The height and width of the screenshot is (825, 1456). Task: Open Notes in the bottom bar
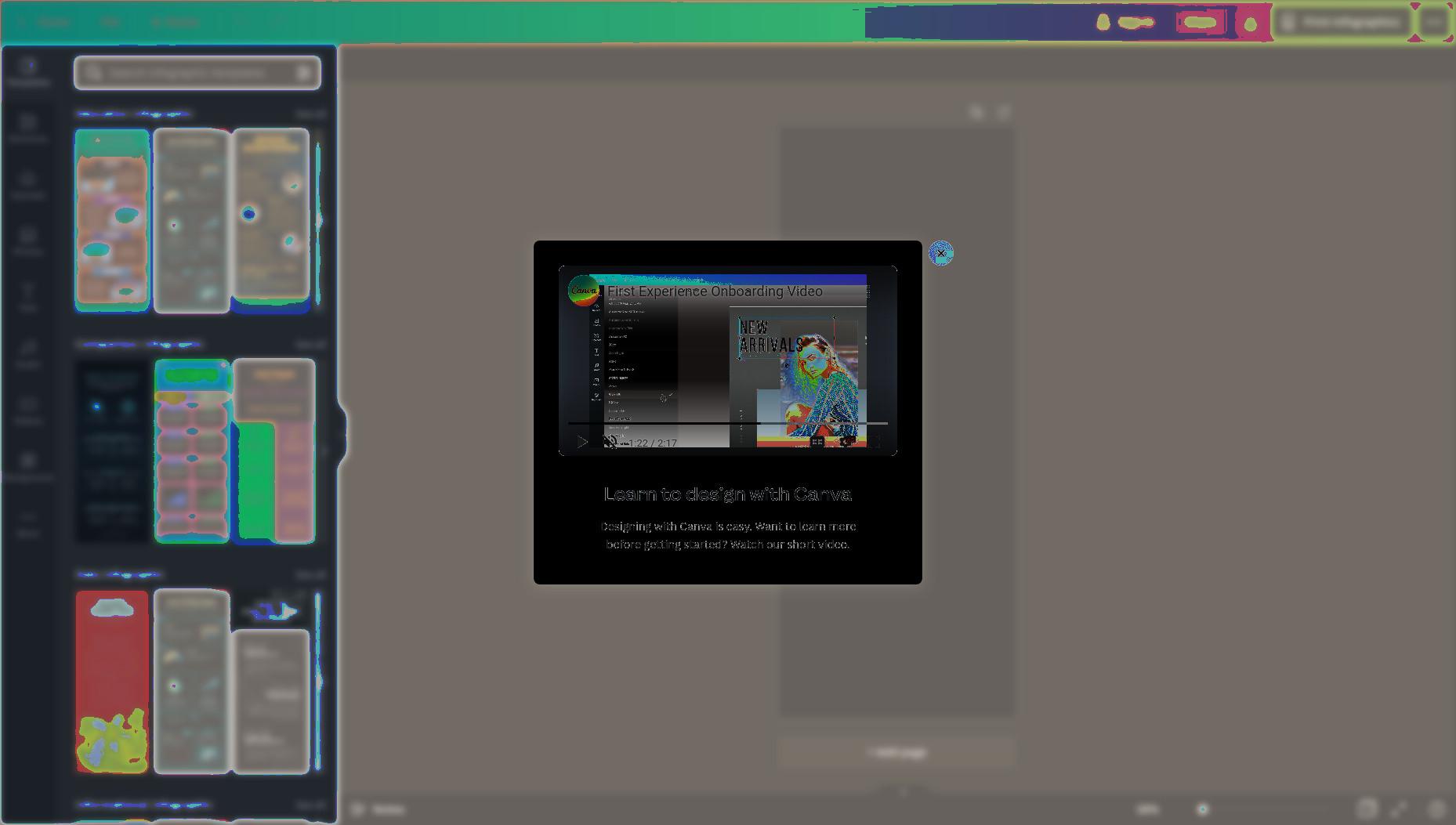point(378,809)
